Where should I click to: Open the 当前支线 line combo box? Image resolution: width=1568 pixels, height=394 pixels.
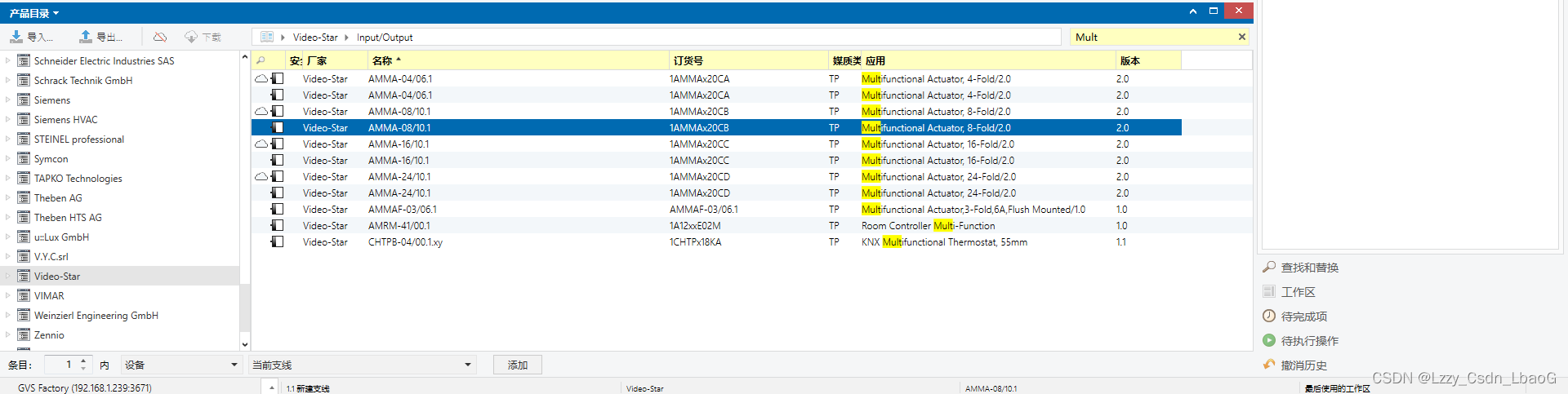[x=363, y=365]
